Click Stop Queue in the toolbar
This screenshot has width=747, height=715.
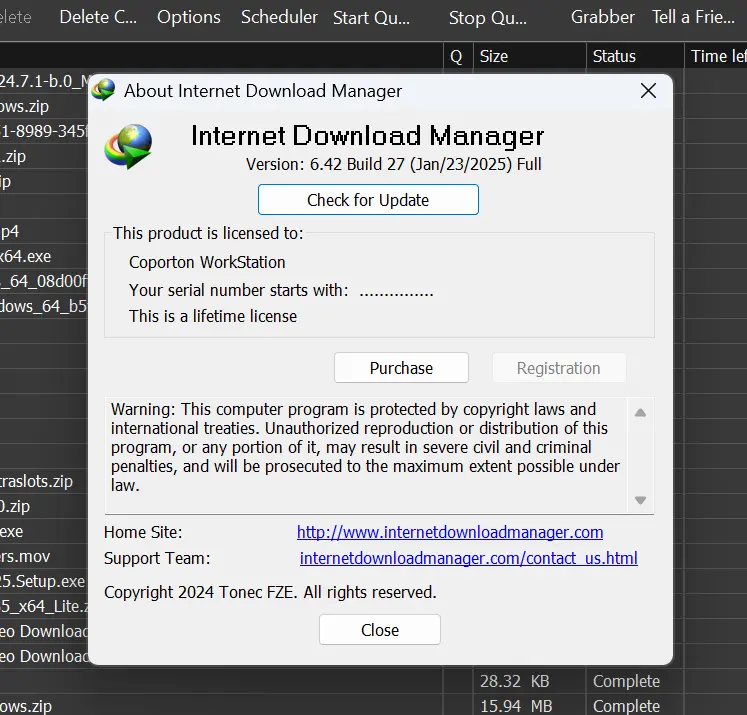tap(487, 18)
